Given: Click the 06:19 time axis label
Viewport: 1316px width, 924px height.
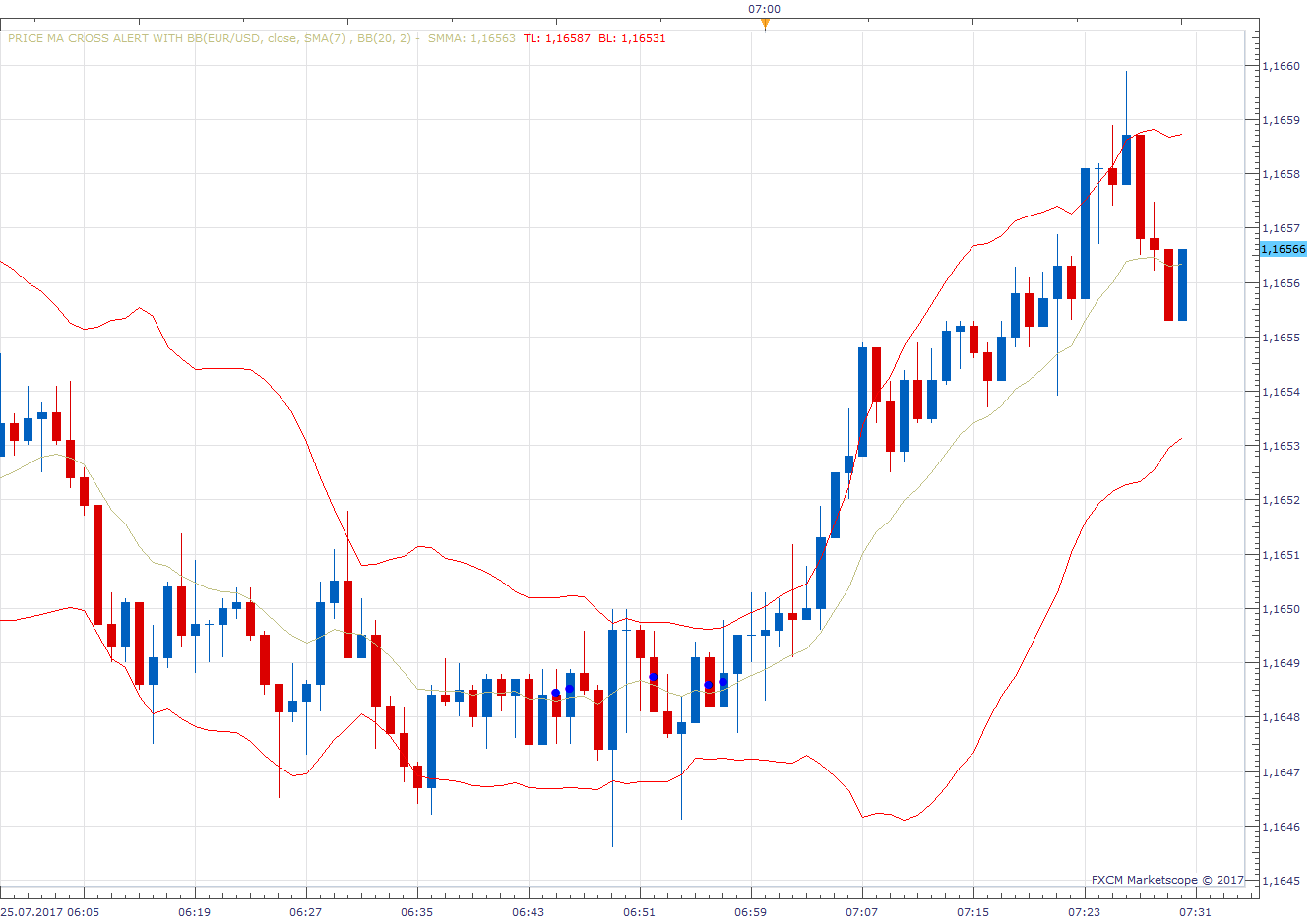Looking at the screenshot, I should pos(195,912).
